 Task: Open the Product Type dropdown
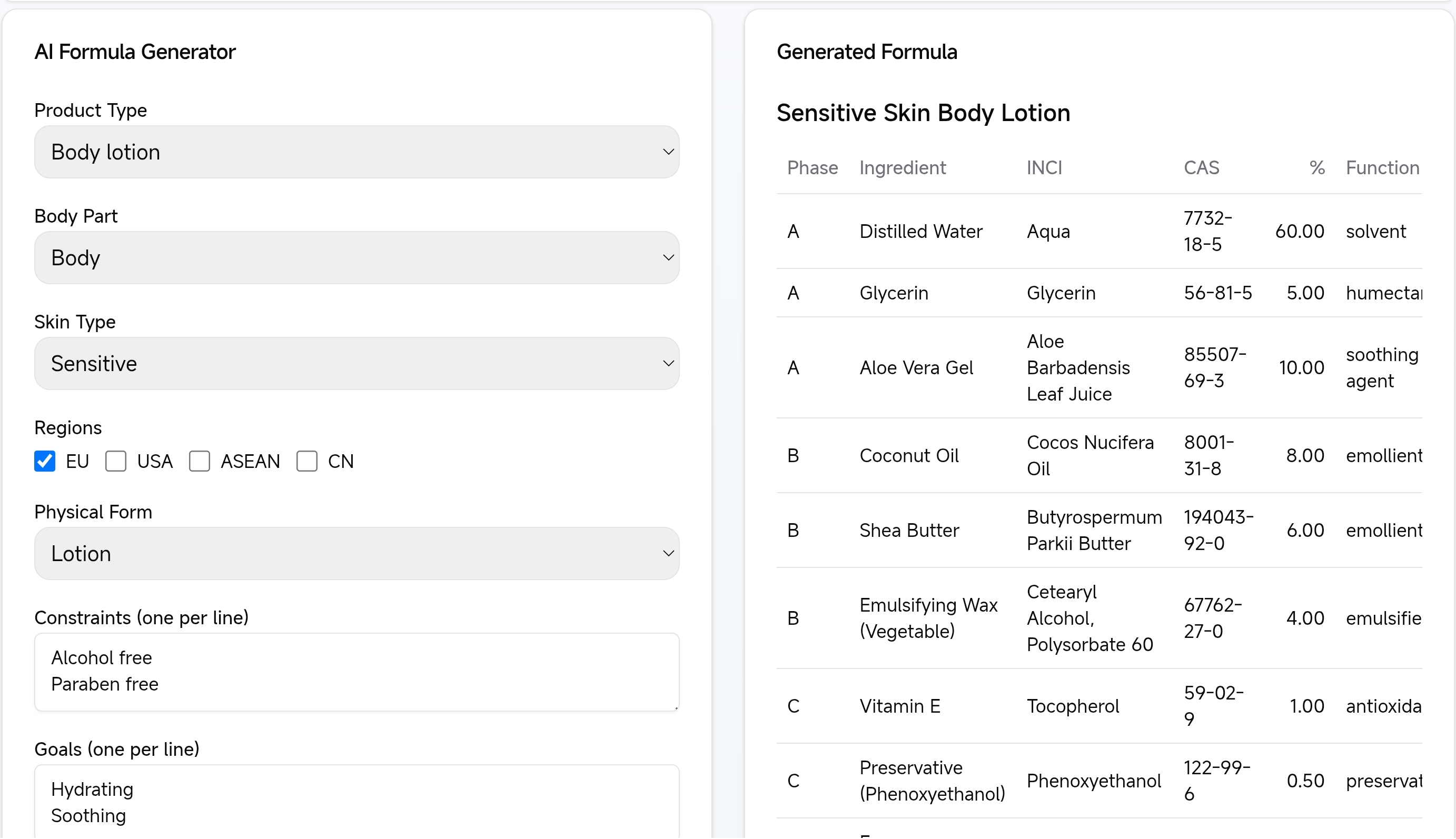(x=357, y=152)
